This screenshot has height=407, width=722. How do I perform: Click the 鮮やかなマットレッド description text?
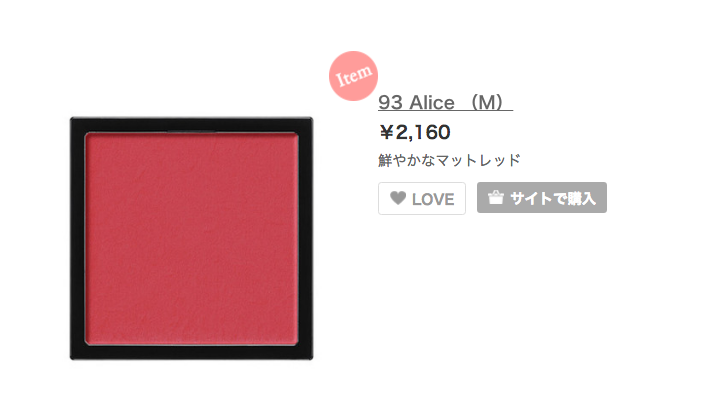click(x=449, y=160)
